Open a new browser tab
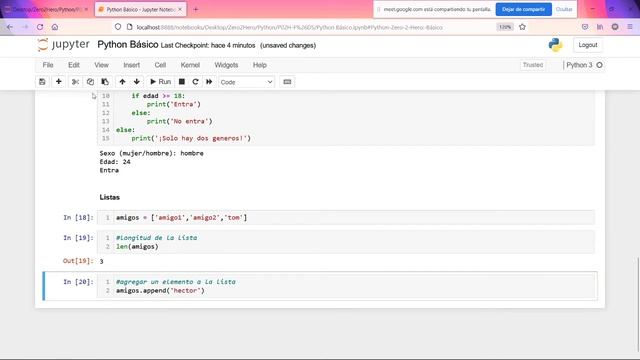 (x=196, y=9)
